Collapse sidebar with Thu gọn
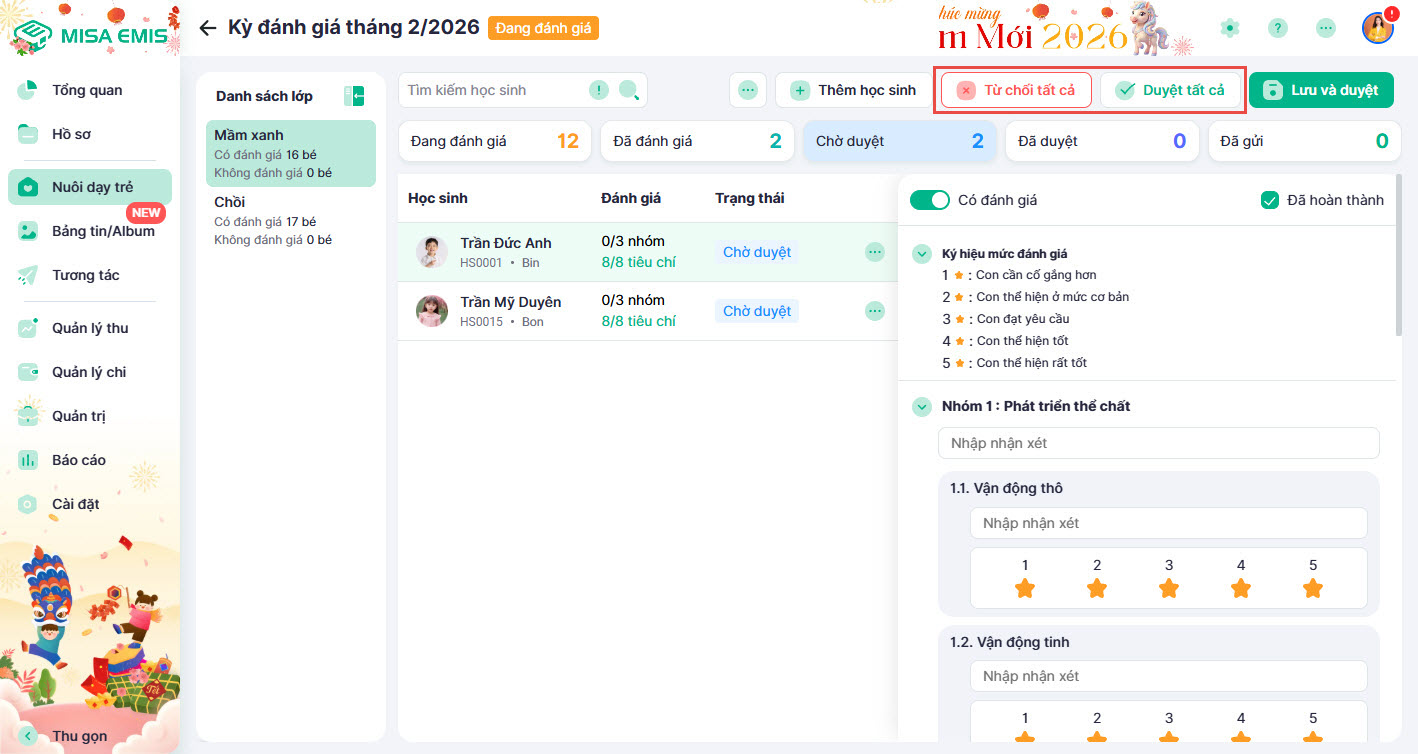The width and height of the screenshot is (1418, 754). [29, 736]
